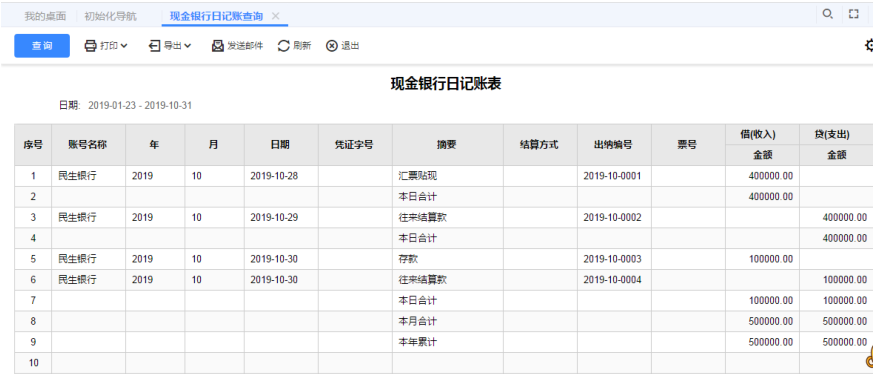Click the printer icon in toolbar
The image size is (876, 374).
[91, 46]
